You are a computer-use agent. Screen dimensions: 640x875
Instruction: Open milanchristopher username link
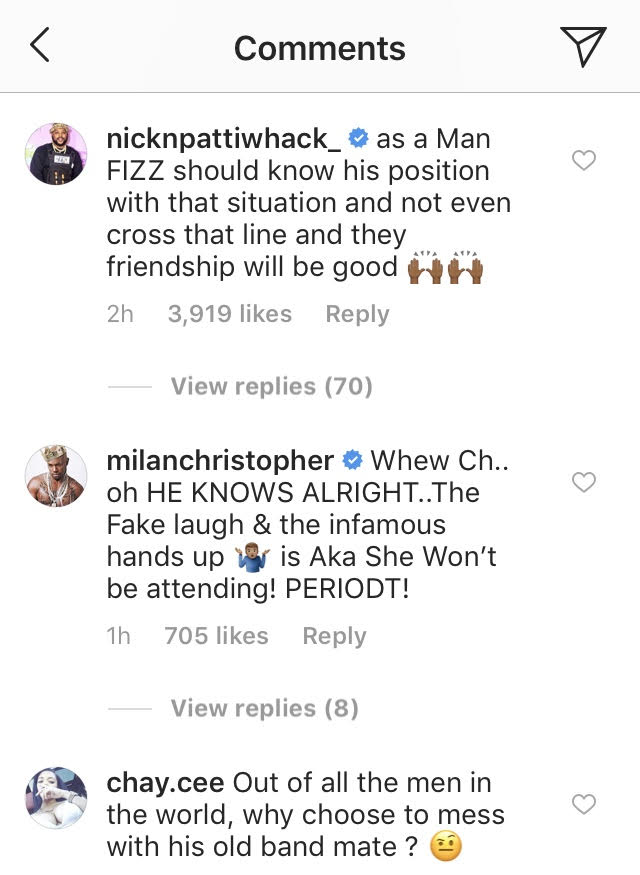tap(220, 461)
